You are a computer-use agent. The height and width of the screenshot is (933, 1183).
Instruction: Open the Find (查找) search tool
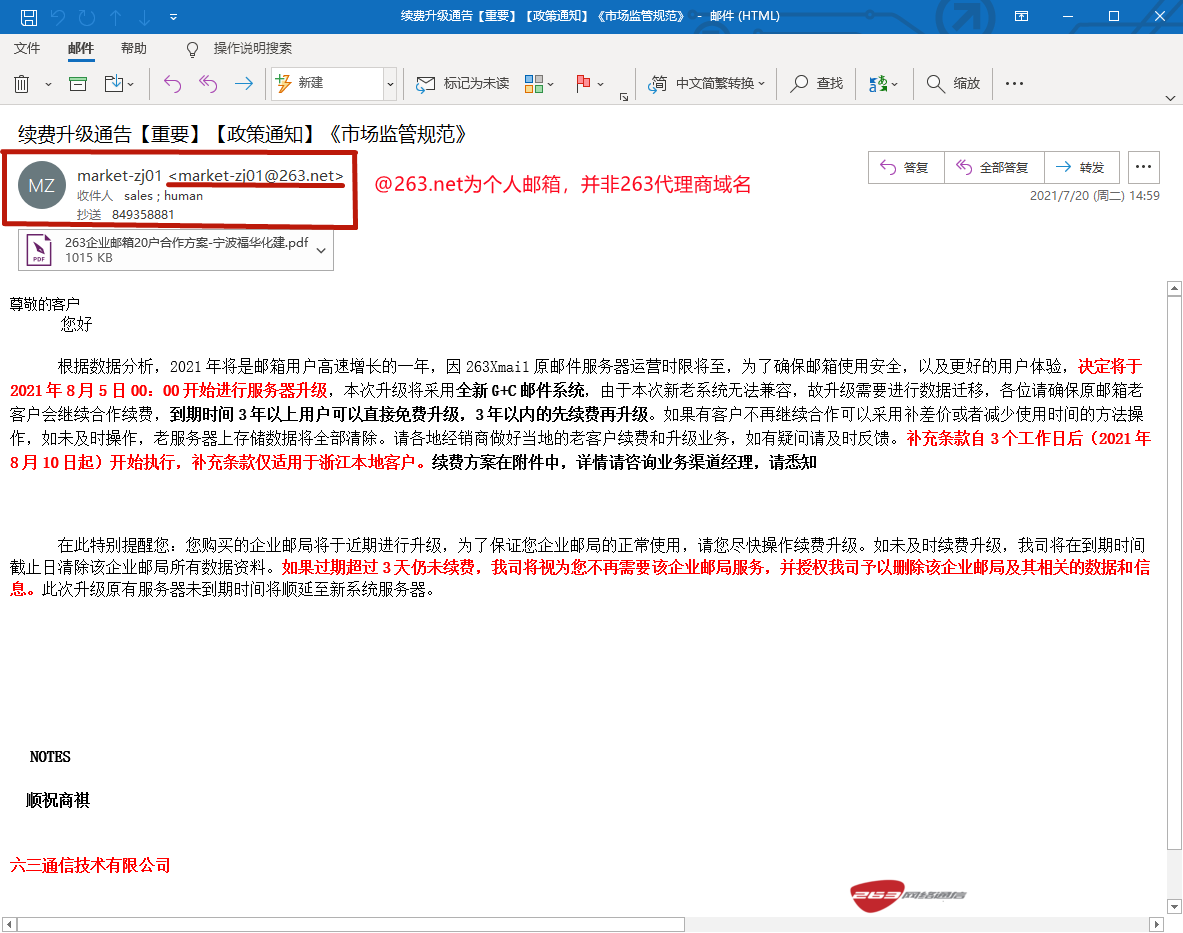817,84
